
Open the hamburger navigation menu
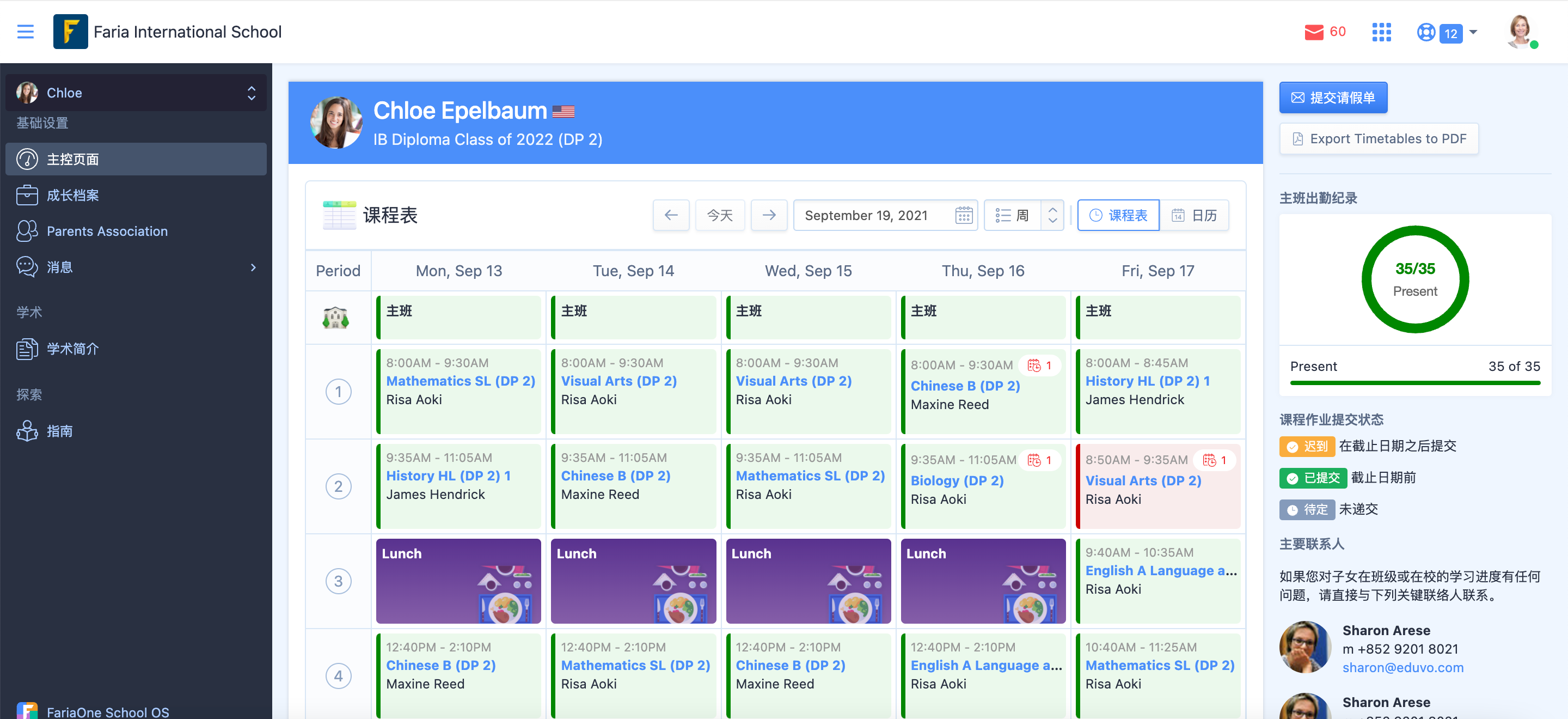[x=25, y=32]
